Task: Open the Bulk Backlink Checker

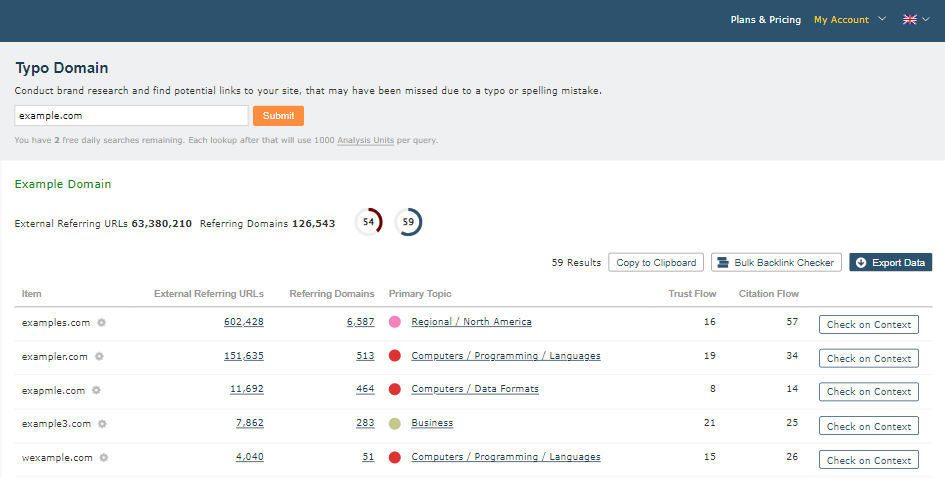Action: (x=776, y=262)
